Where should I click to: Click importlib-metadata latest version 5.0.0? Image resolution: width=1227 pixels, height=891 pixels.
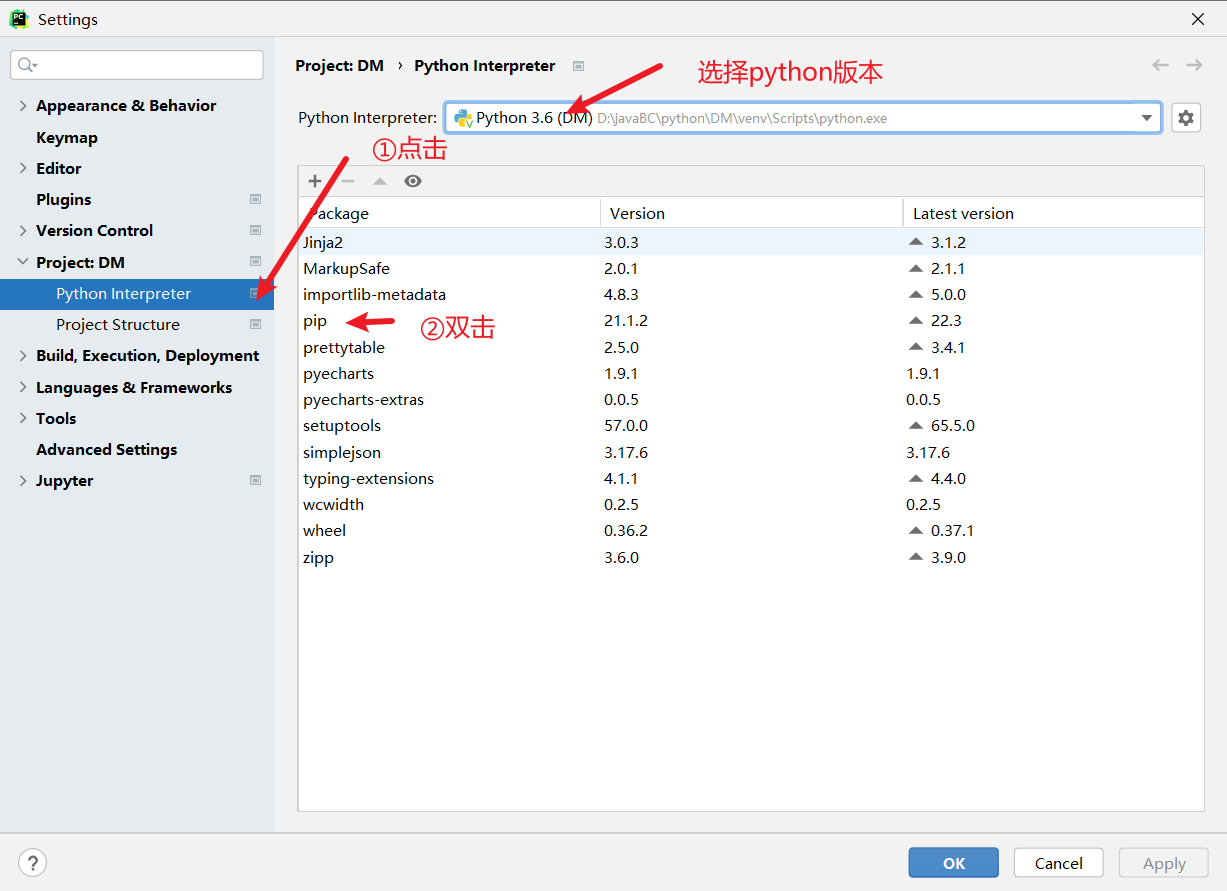pos(948,294)
